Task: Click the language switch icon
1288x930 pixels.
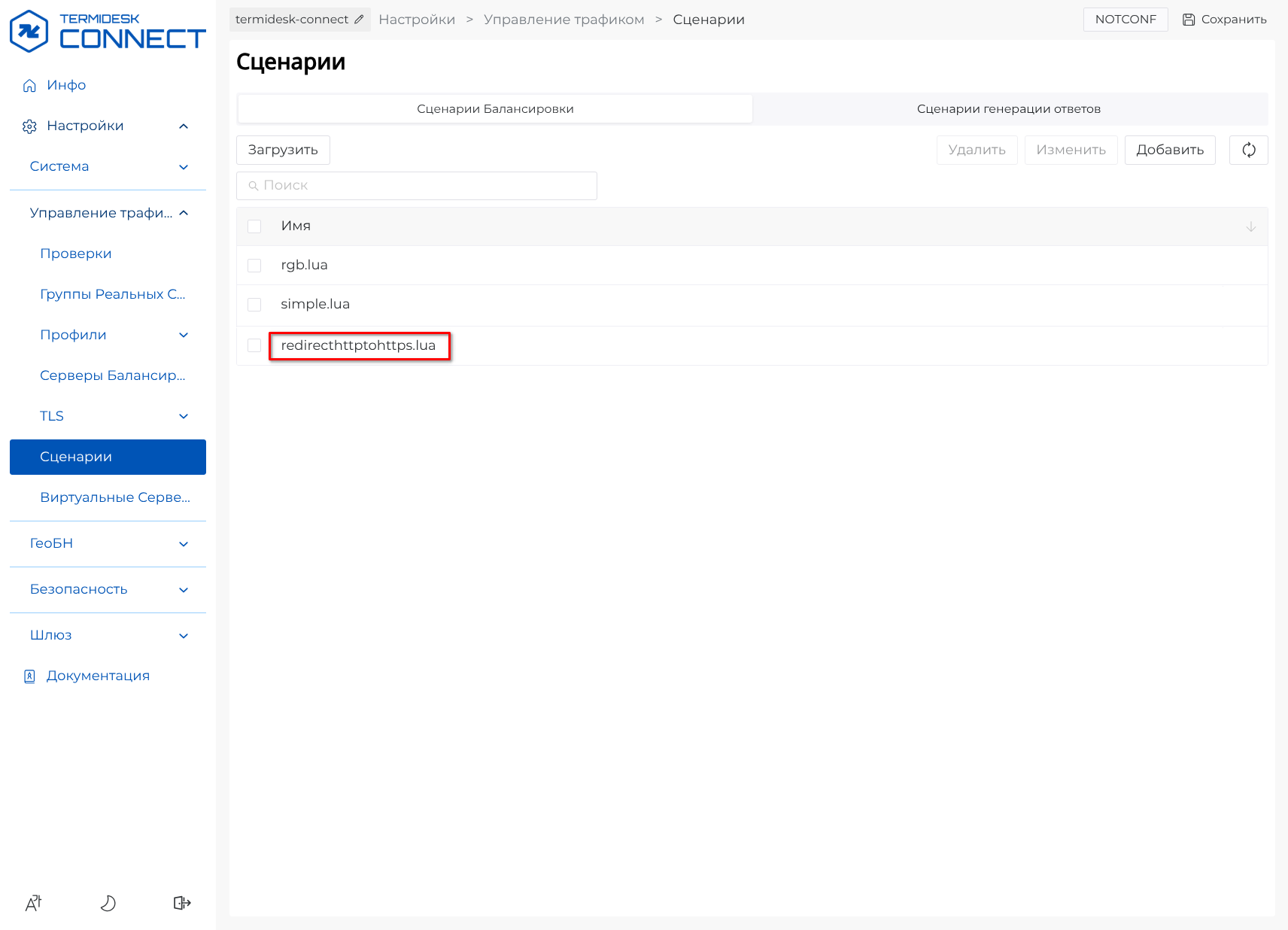Action: point(34,903)
